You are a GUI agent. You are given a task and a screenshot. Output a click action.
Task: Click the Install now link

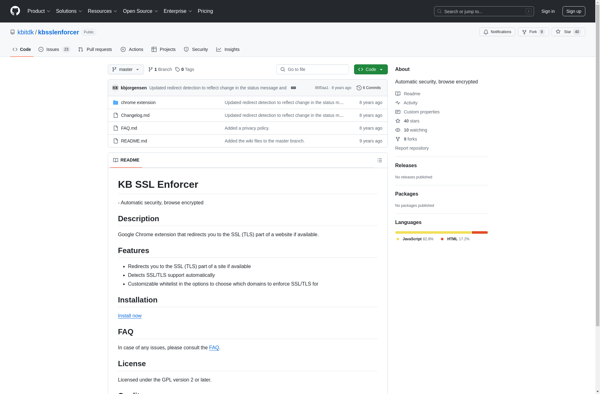(x=130, y=316)
